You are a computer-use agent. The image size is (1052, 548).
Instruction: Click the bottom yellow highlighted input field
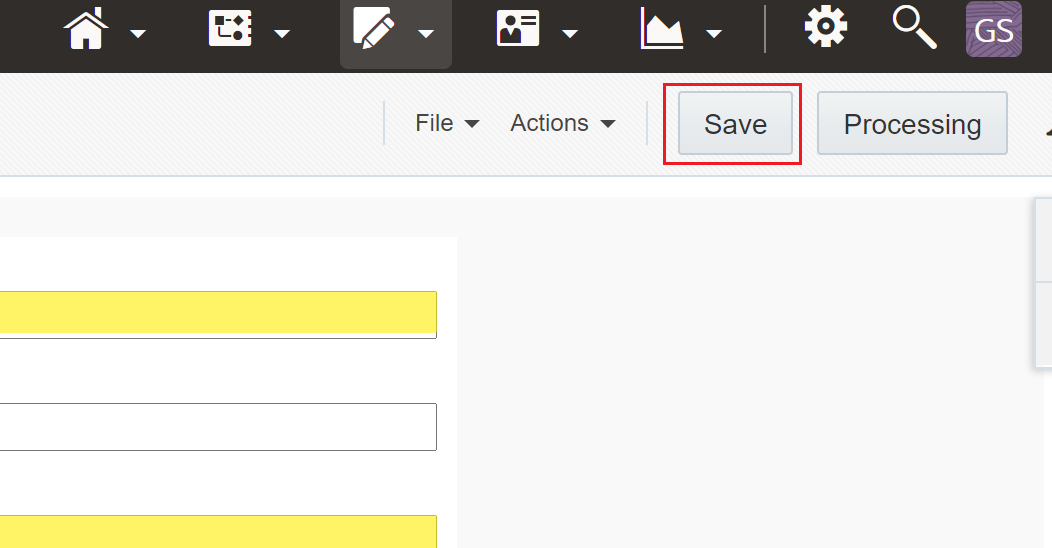(x=218, y=531)
